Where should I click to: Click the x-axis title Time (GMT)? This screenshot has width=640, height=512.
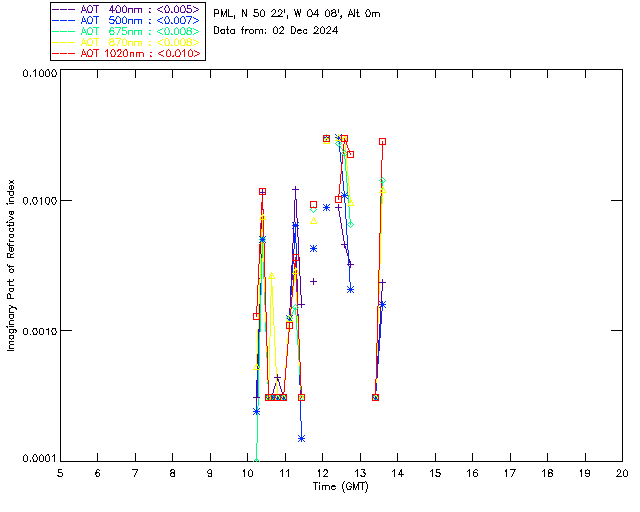[x=341, y=487]
